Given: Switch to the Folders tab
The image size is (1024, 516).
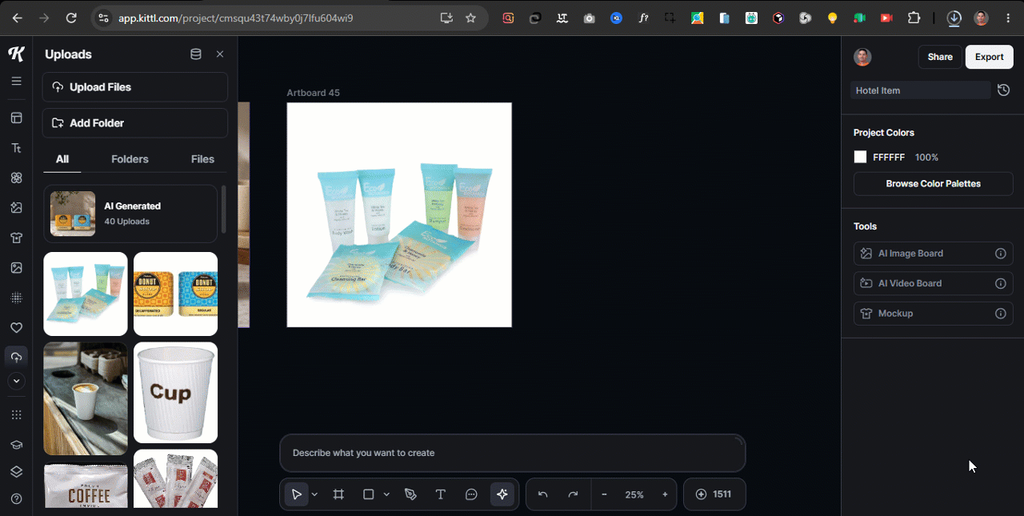Looking at the screenshot, I should (130, 159).
